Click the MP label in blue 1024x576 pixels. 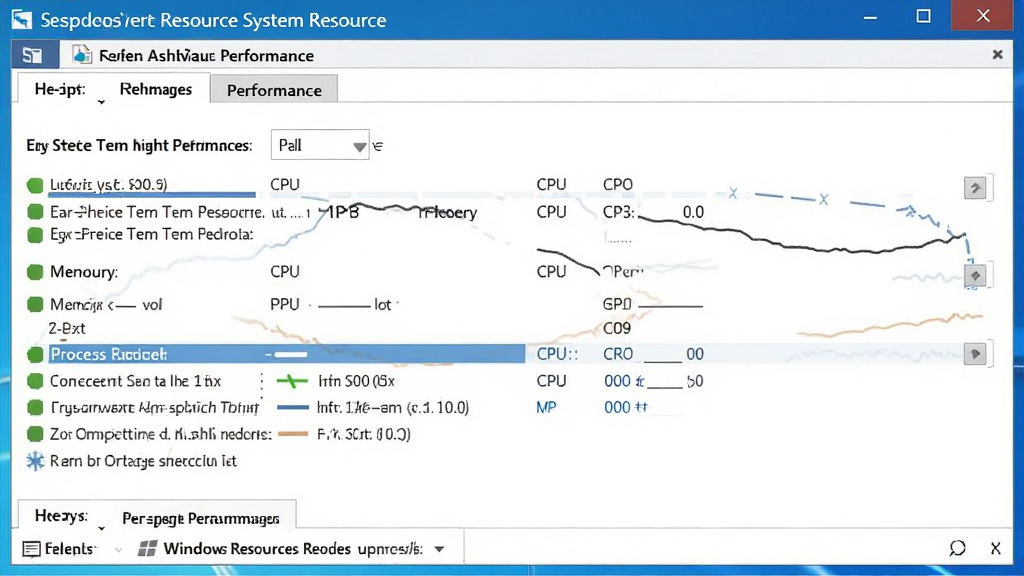(x=546, y=408)
